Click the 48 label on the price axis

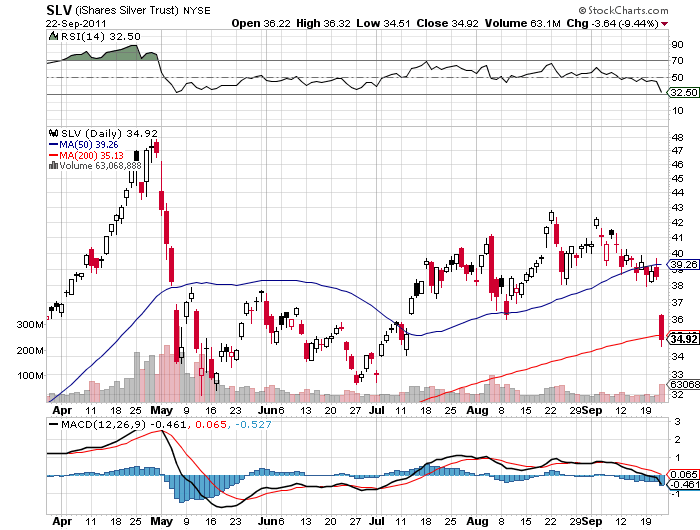(x=677, y=137)
